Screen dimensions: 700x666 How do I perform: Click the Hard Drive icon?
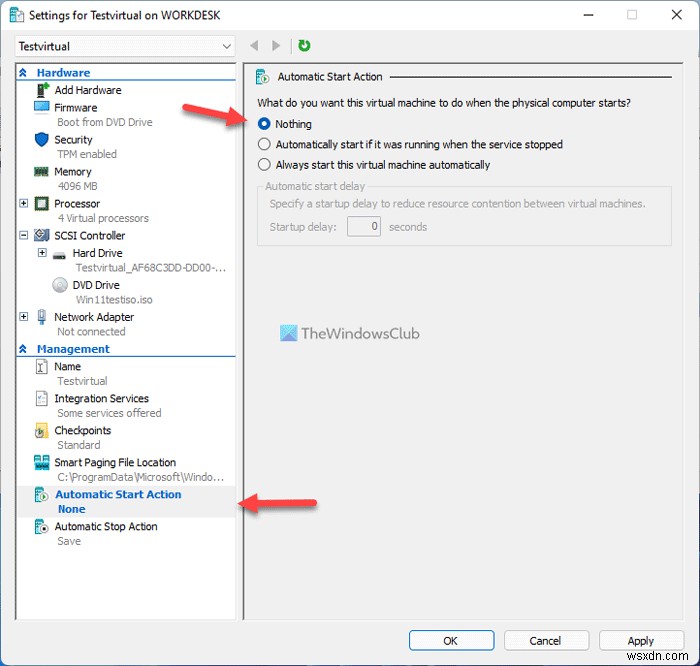[59, 256]
